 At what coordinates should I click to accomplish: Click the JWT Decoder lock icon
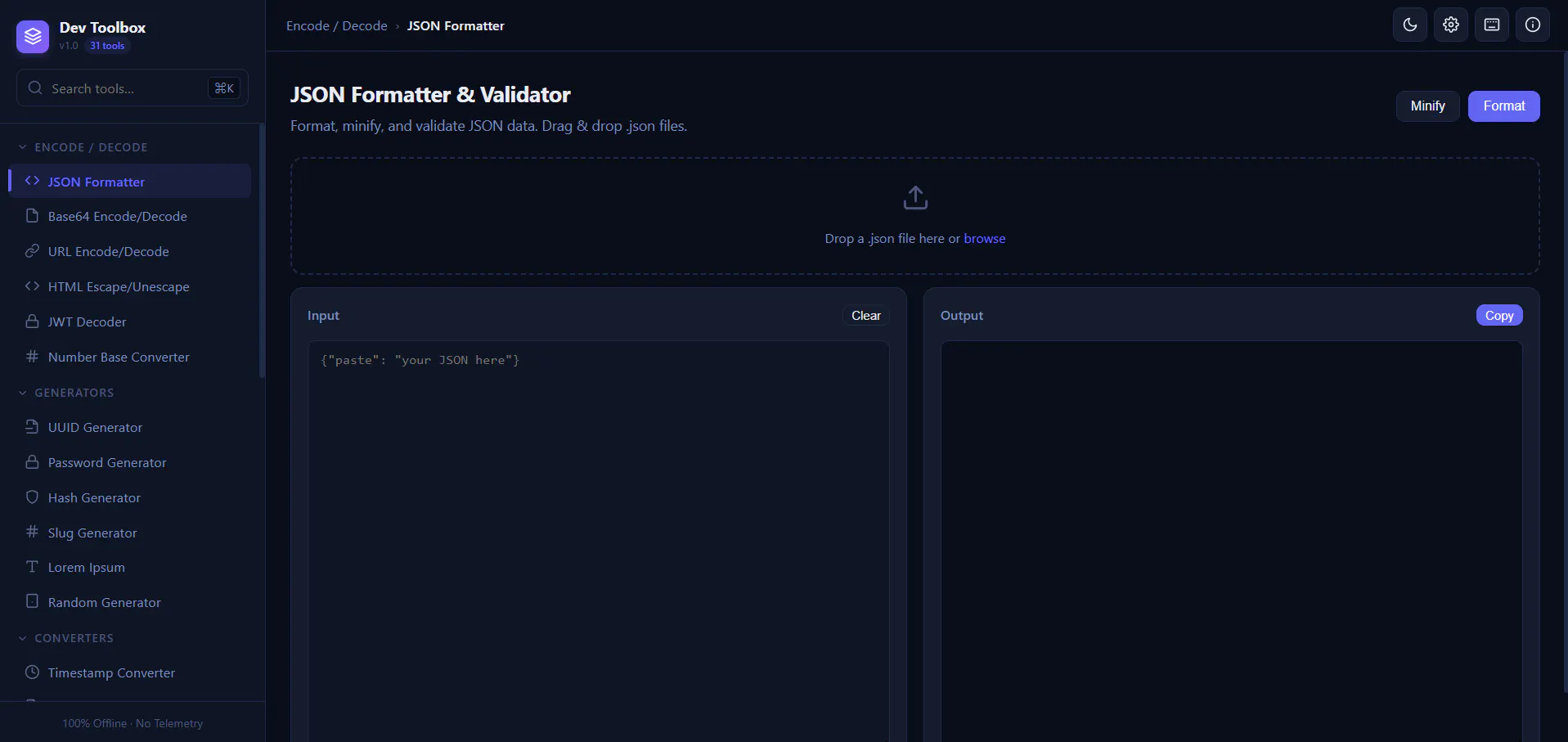click(32, 322)
